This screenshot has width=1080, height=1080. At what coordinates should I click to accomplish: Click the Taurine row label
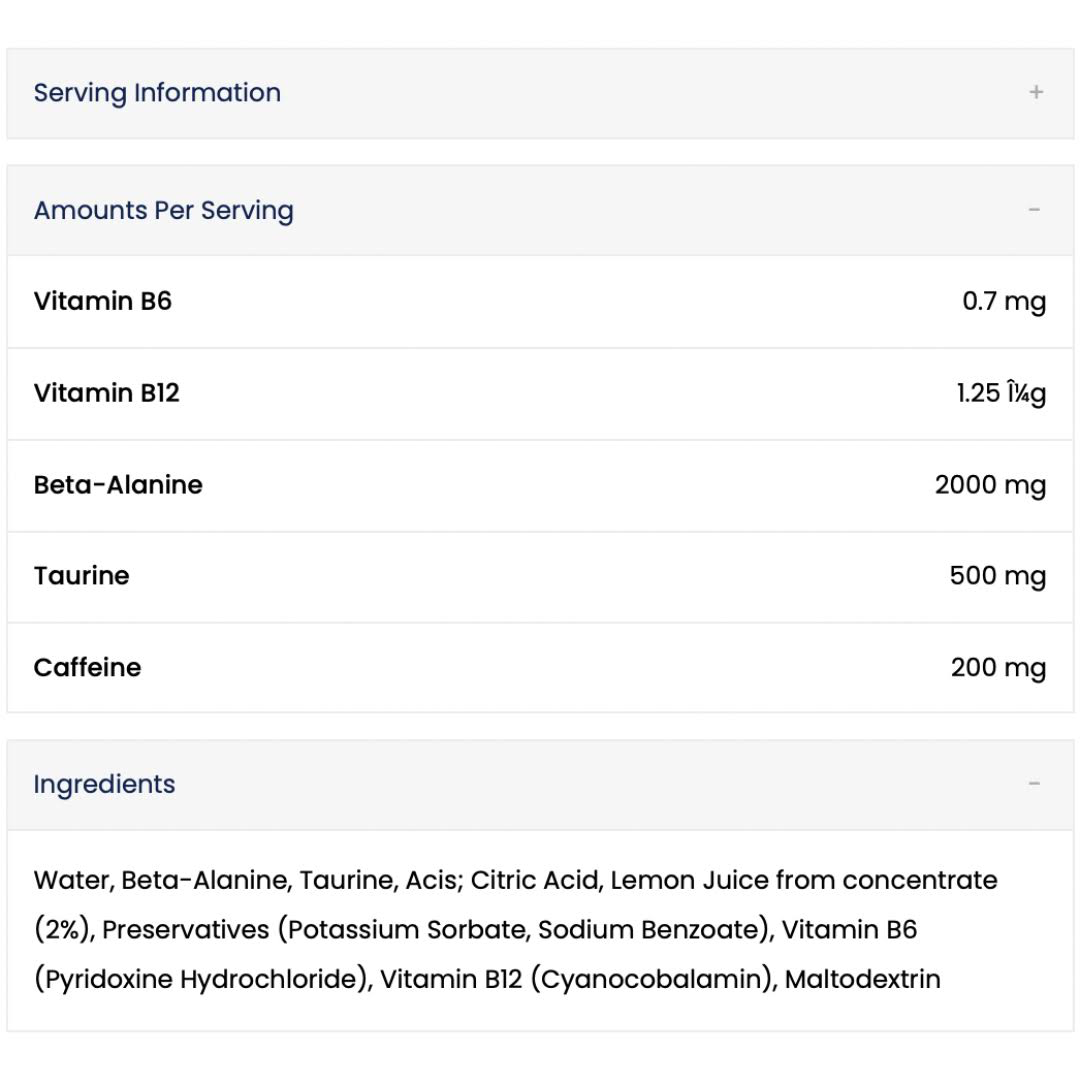coord(82,576)
